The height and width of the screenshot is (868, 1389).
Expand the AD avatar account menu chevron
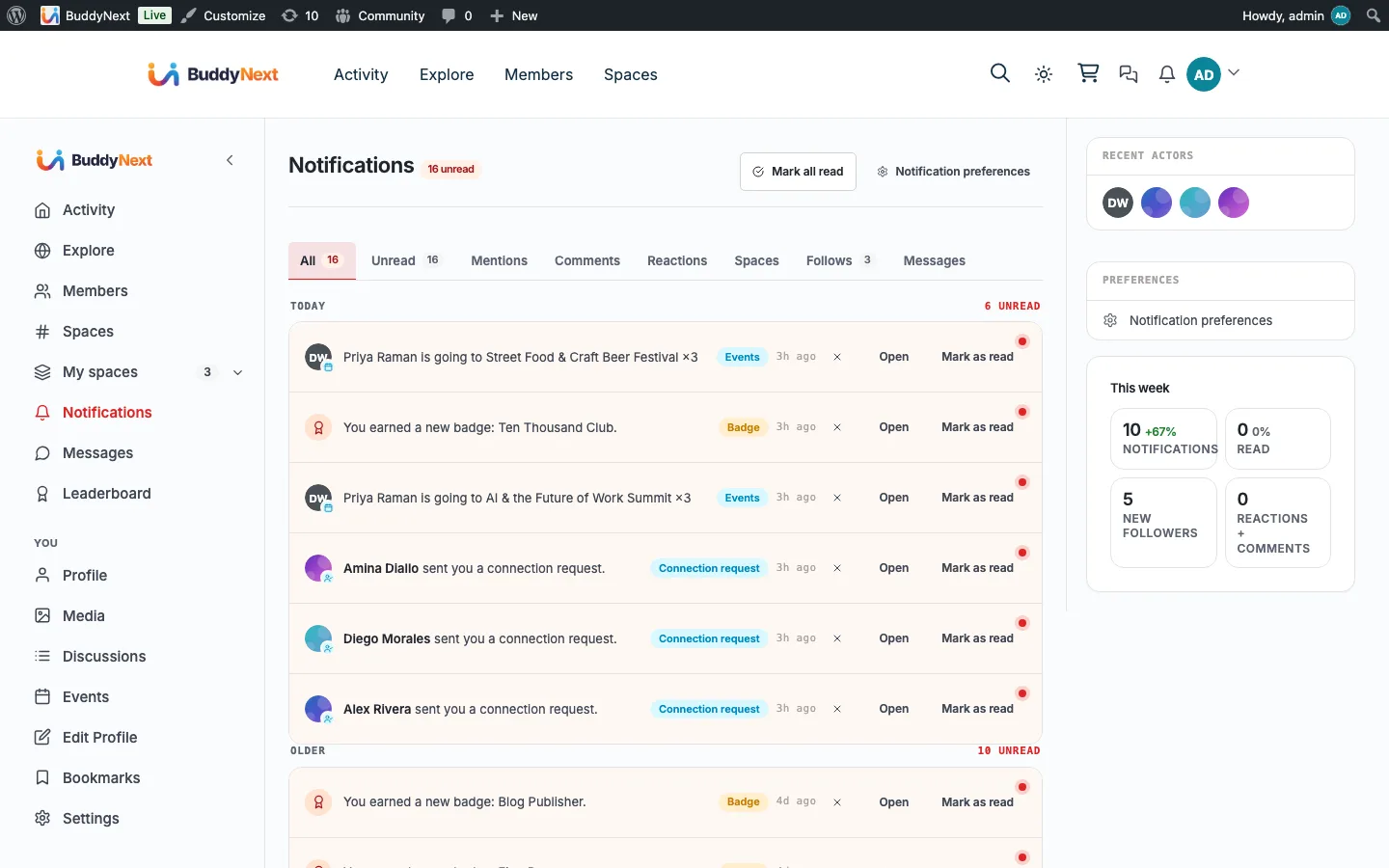click(x=1234, y=73)
